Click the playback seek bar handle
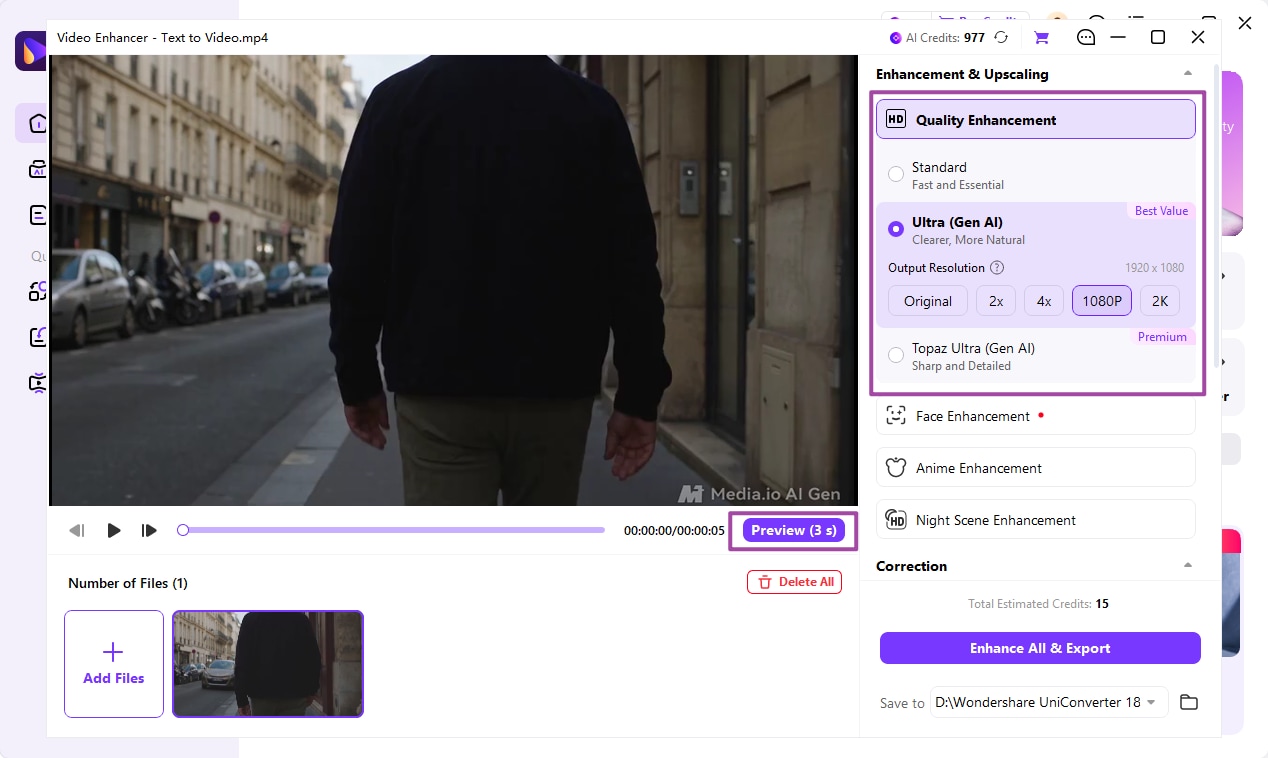The image size is (1268, 758). [183, 530]
